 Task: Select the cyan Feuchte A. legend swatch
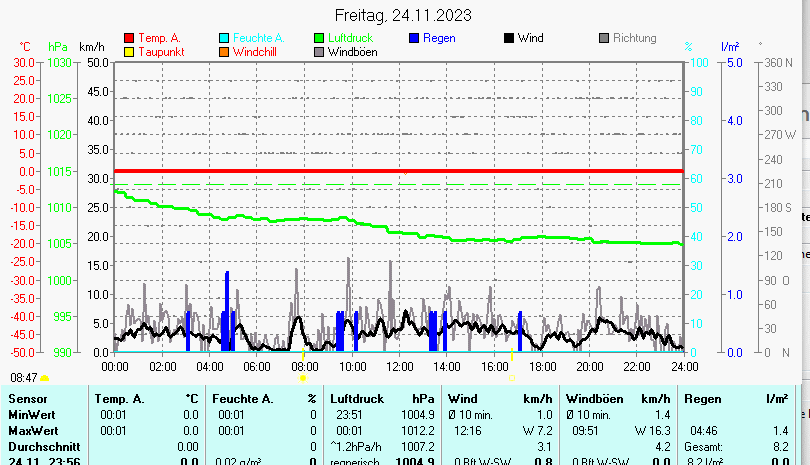224,38
